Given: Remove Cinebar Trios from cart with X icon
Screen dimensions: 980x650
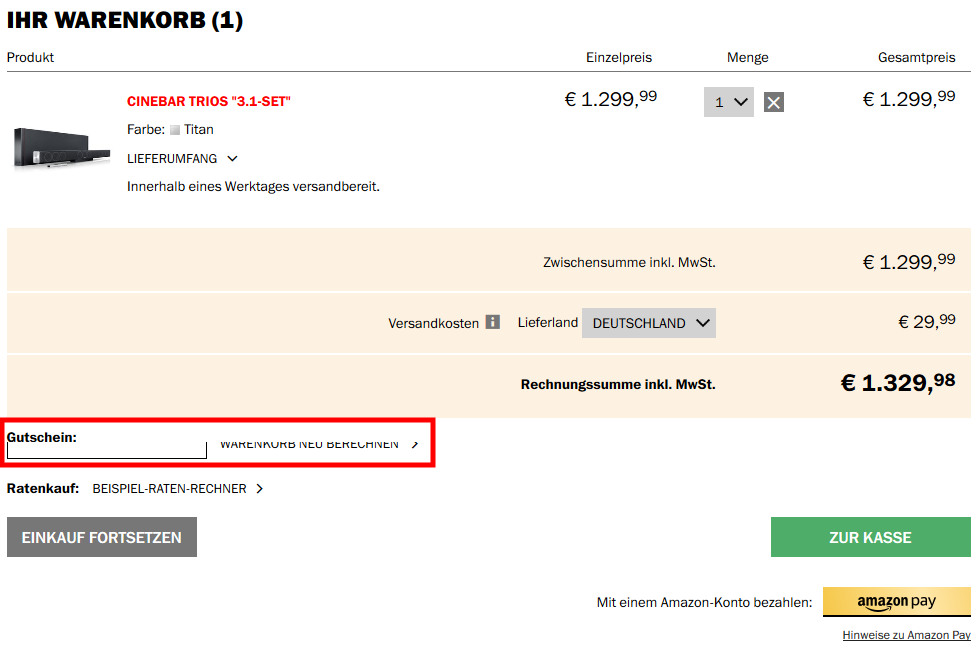Looking at the screenshot, I should pos(773,102).
